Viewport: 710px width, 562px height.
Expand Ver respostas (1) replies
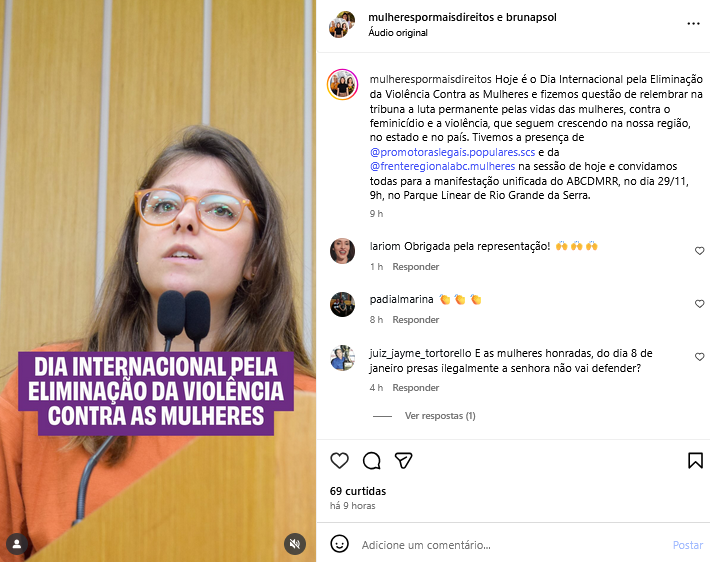440,416
